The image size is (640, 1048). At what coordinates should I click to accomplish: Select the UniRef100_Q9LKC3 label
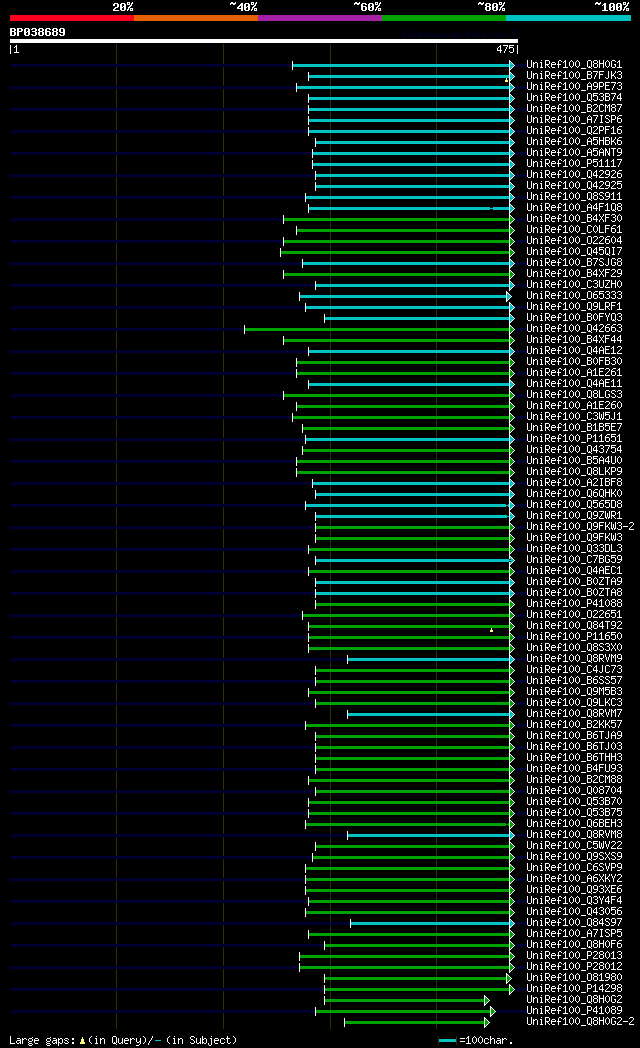click(574, 703)
